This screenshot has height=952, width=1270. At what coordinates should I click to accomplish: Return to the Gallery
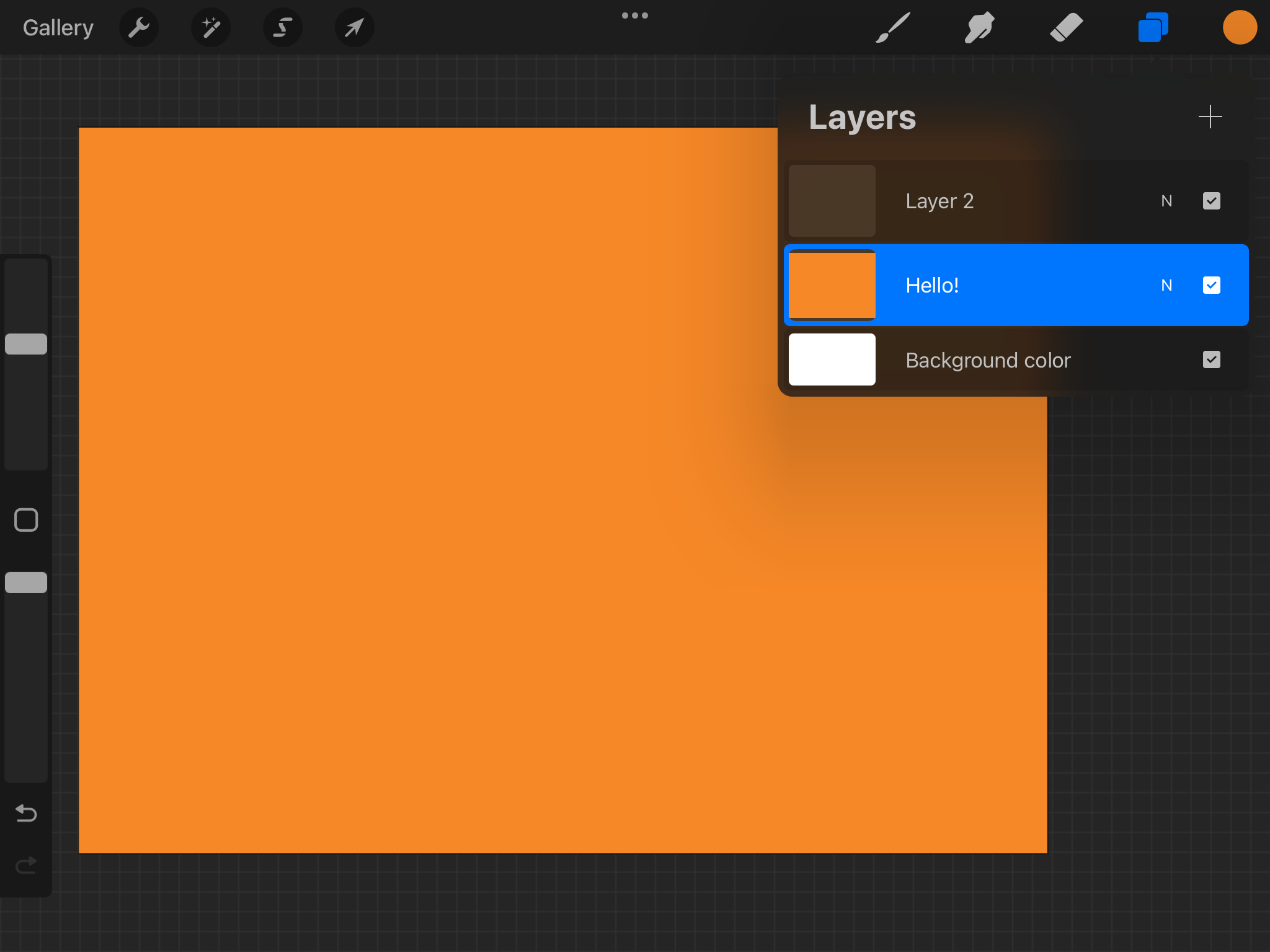point(58,27)
